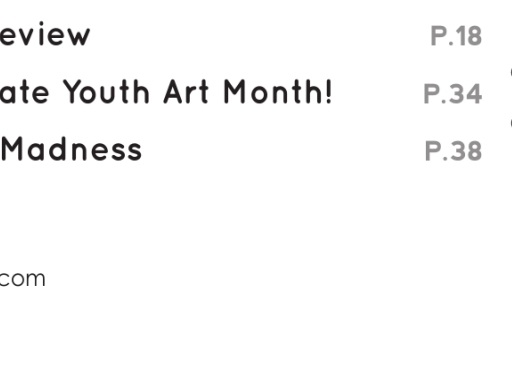Click the digits '18' in the first page number

point(469,35)
